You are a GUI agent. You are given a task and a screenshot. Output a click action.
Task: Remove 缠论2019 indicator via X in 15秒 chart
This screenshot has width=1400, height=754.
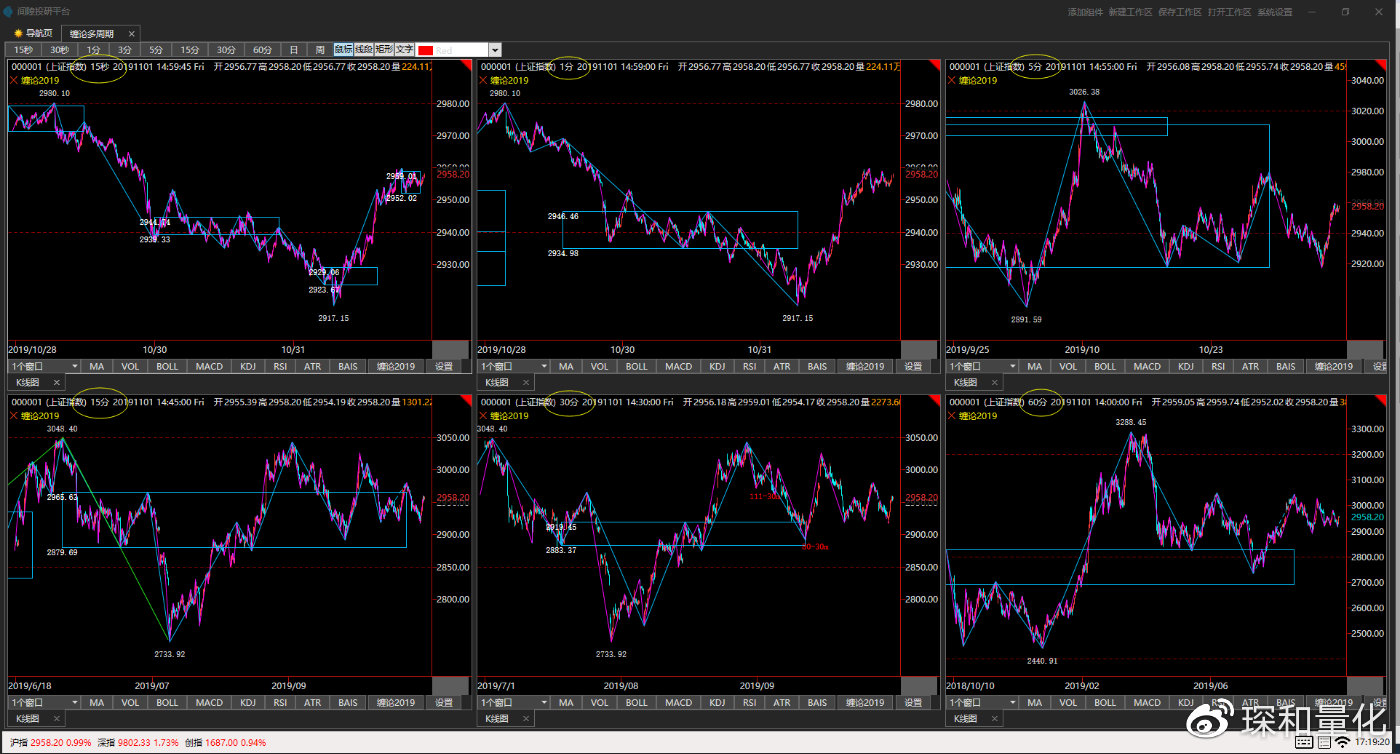click(x=14, y=80)
